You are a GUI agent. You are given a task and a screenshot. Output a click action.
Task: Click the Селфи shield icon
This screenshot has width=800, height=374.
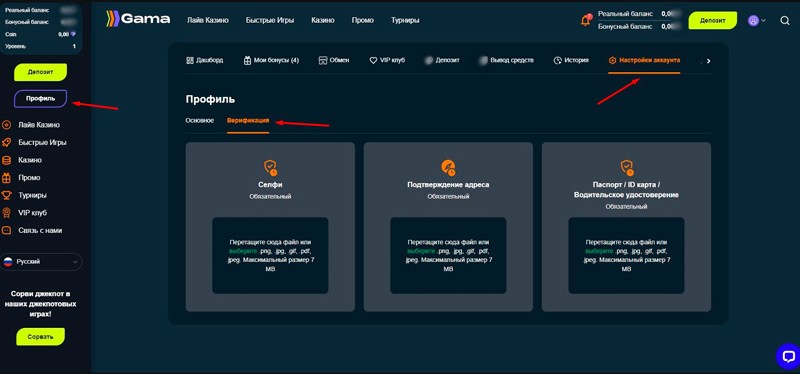click(x=270, y=167)
